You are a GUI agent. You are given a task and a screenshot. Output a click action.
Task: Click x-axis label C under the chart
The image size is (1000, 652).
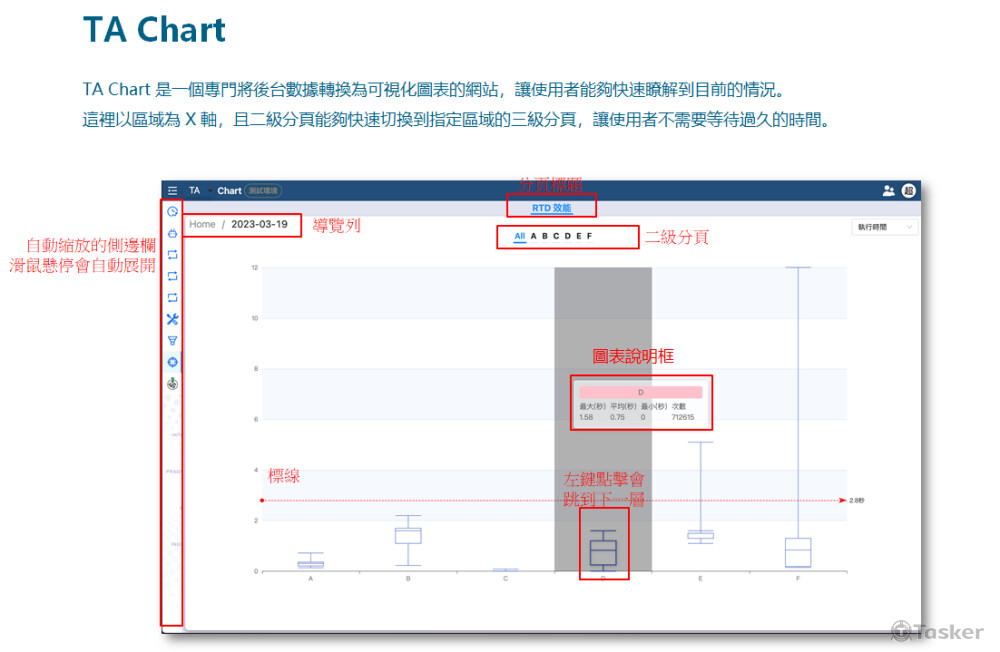pos(506,579)
